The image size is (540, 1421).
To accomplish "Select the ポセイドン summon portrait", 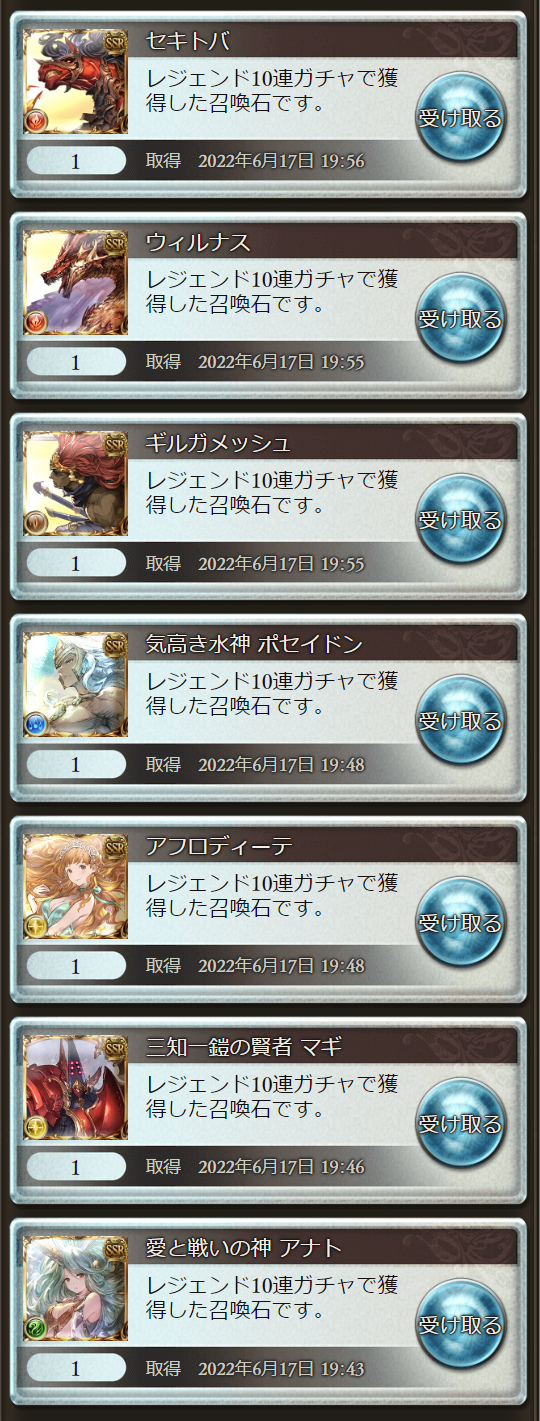I will tap(75, 685).
